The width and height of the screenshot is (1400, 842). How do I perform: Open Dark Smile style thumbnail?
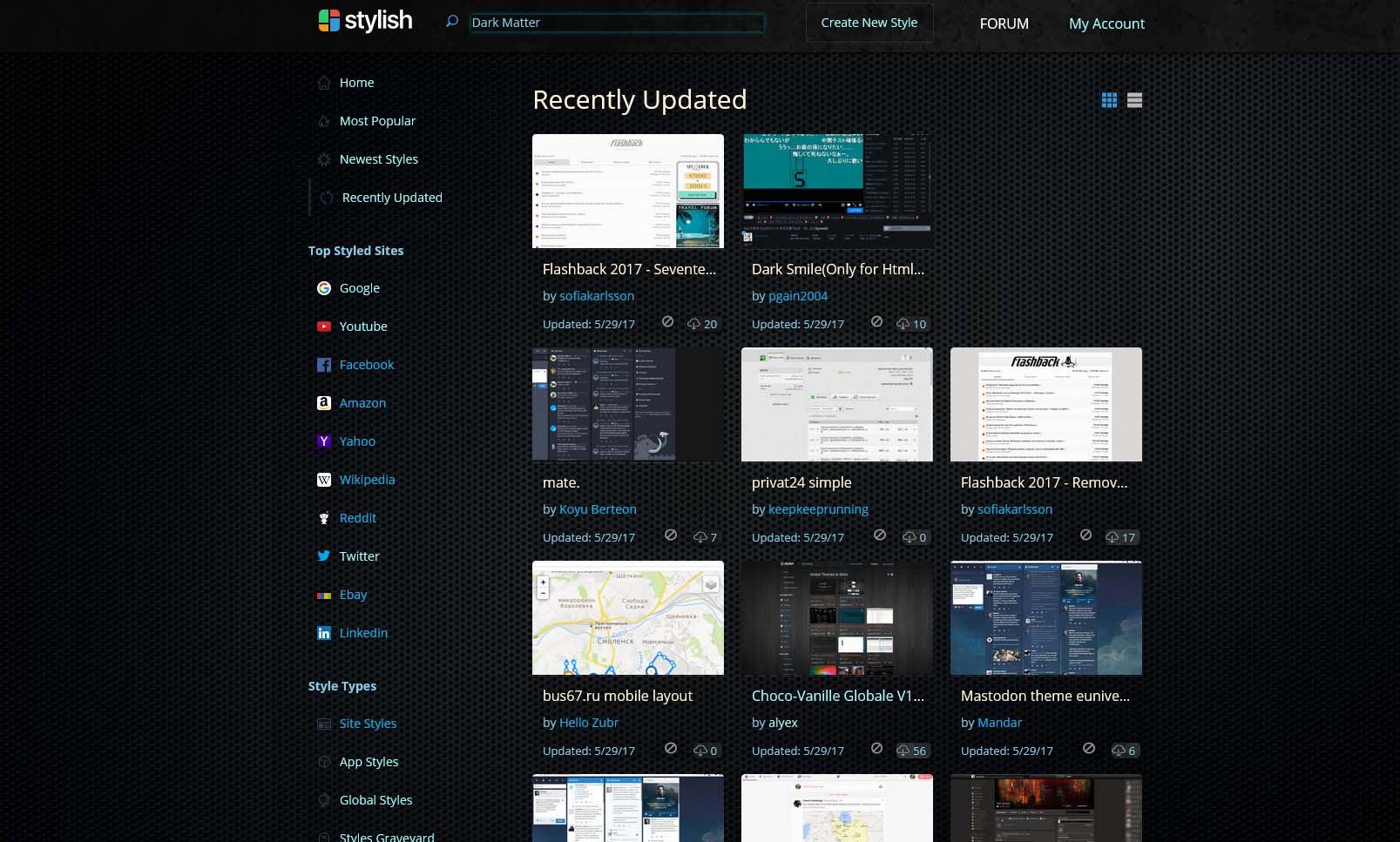[x=837, y=191]
